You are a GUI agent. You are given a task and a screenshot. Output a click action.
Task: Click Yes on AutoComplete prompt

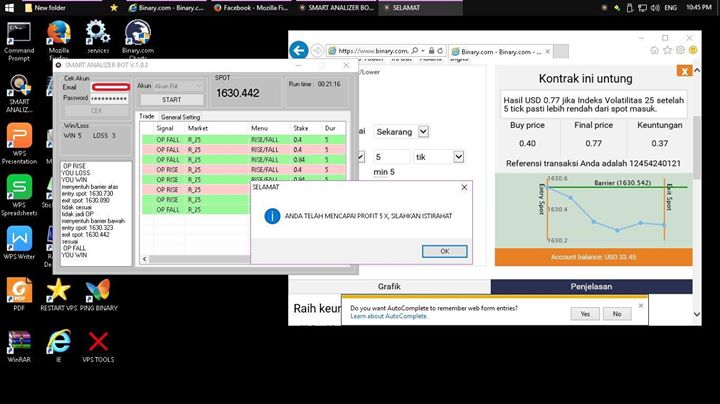[585, 314]
